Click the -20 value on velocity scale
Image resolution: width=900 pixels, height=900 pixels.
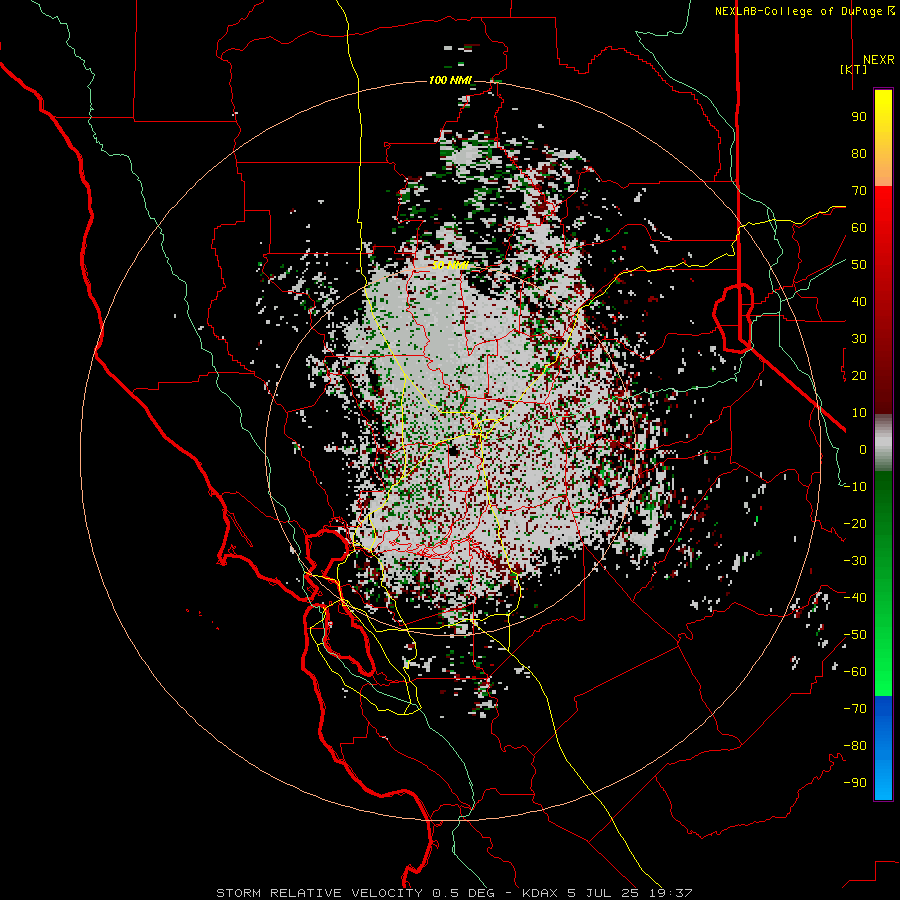[x=855, y=524]
